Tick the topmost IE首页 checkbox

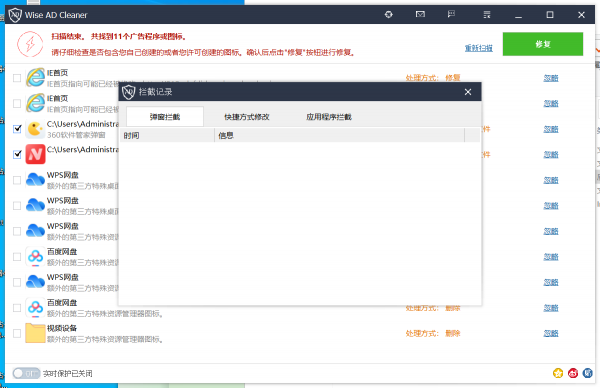tap(17, 78)
